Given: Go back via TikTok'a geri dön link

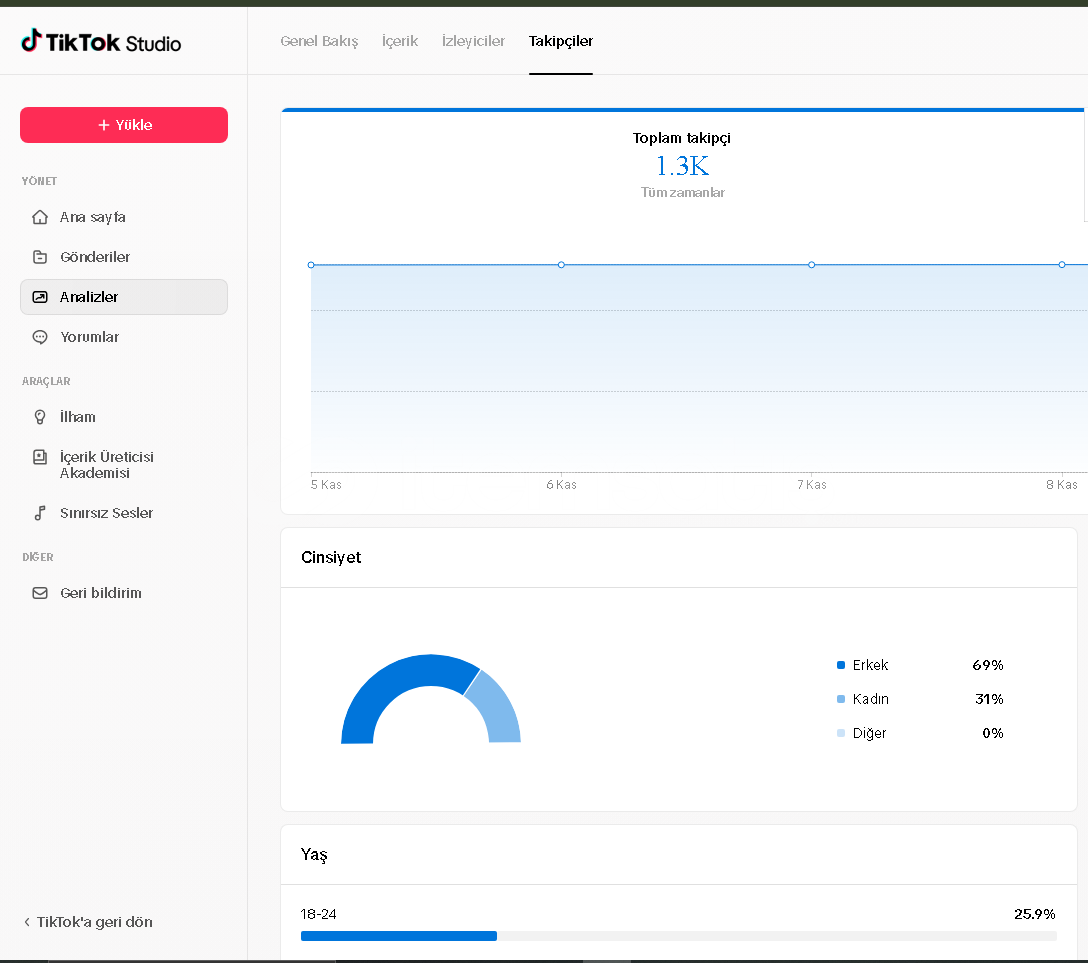Looking at the screenshot, I should point(88,922).
